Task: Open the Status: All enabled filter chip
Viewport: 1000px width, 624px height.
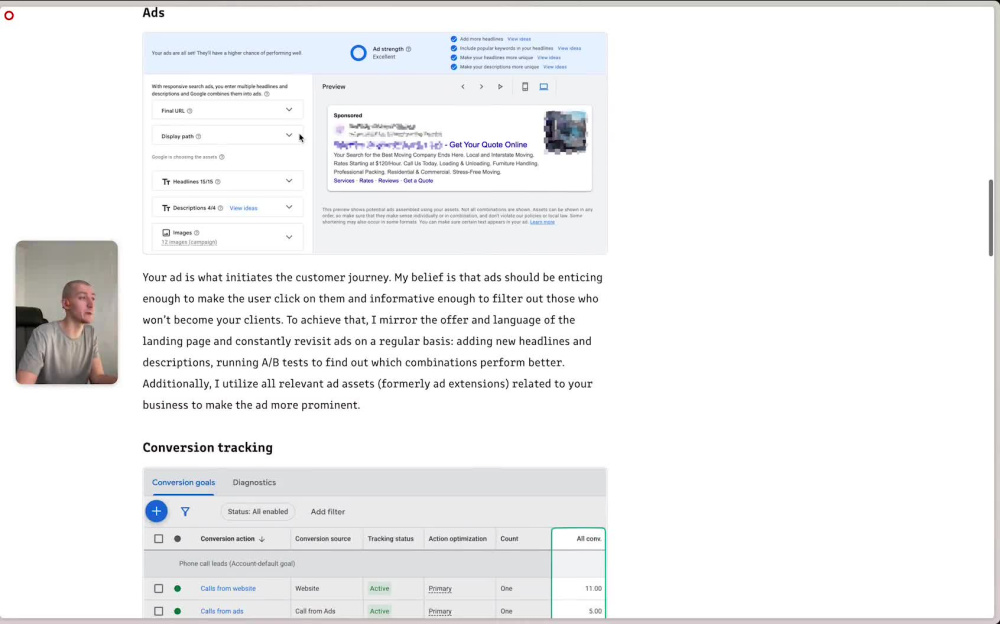Action: pyautogui.click(x=258, y=512)
